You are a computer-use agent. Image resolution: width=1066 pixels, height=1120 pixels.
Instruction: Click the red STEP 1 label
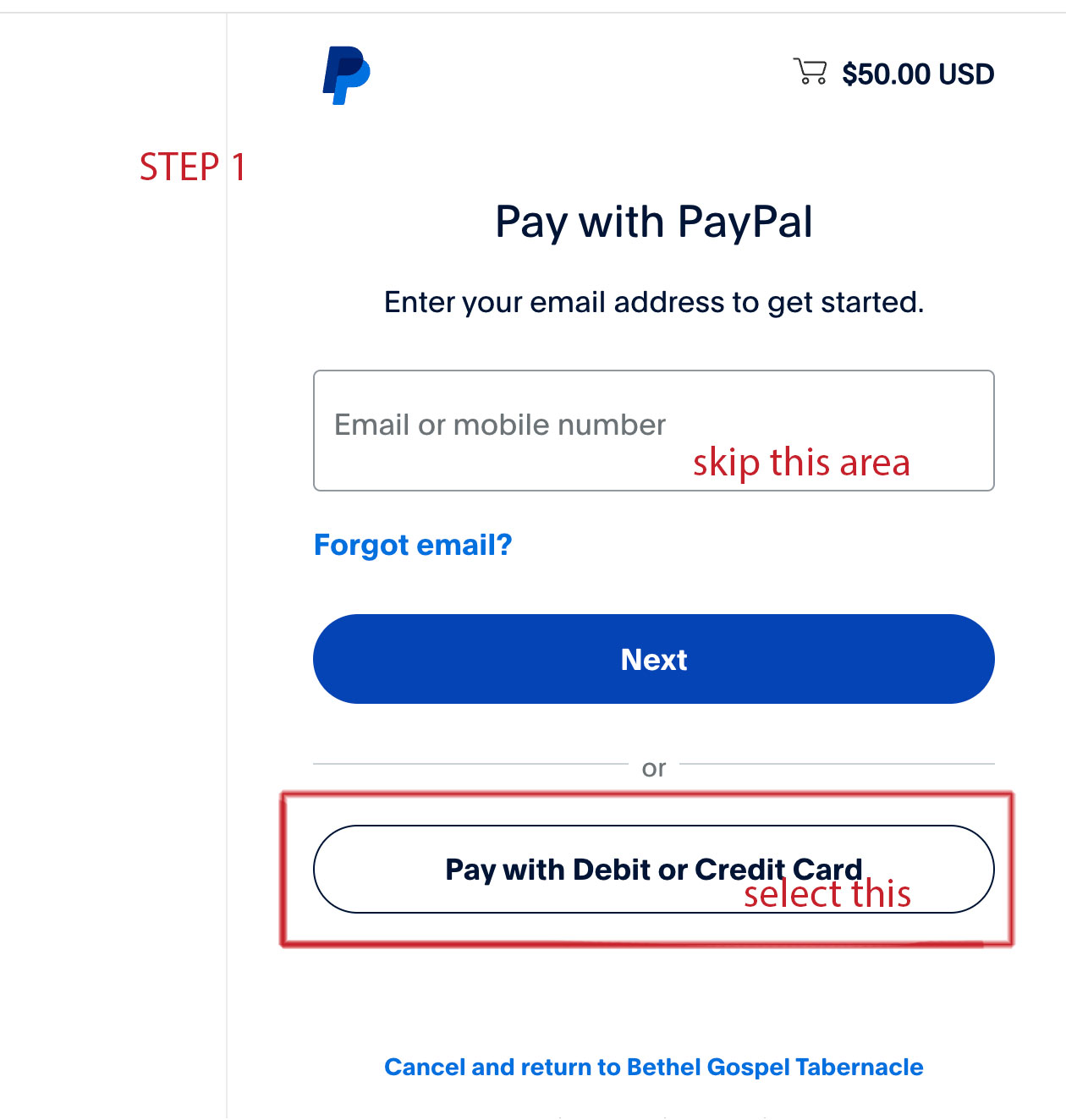click(x=192, y=167)
